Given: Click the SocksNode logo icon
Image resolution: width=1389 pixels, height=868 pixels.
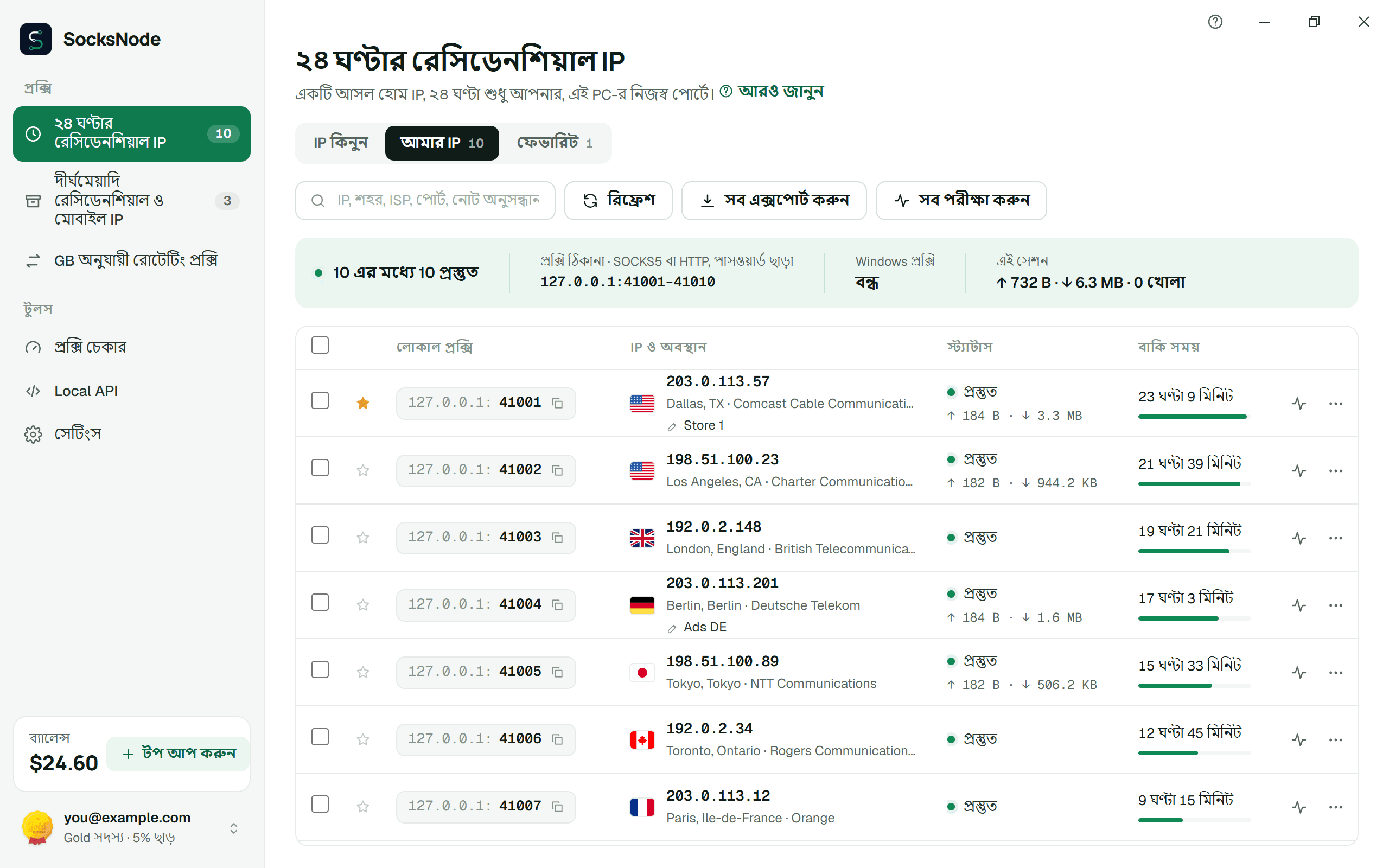Looking at the screenshot, I should [36, 39].
